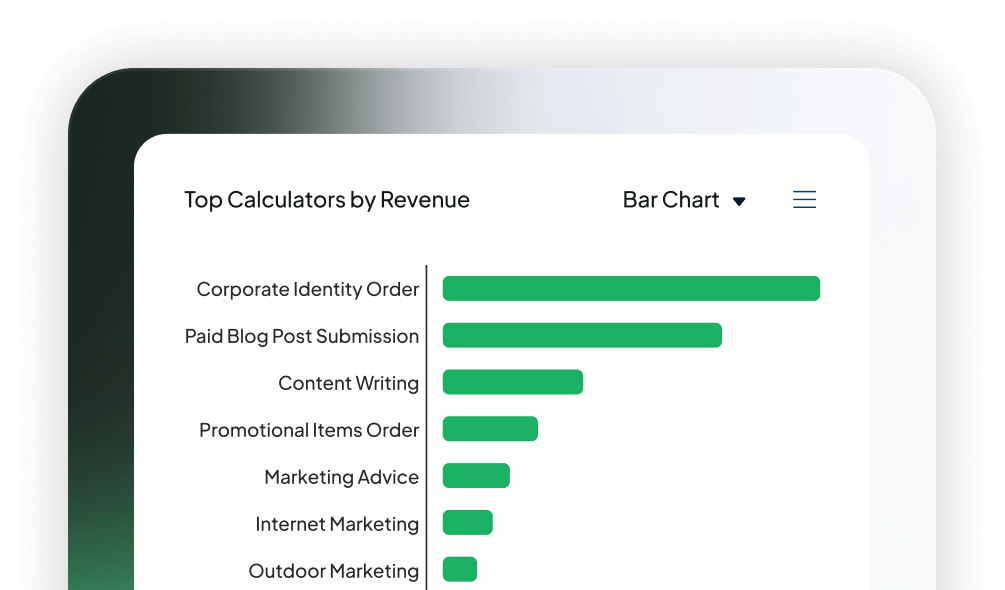1005x590 pixels.
Task: Select the Bar Chart type label
Action: (x=671, y=200)
